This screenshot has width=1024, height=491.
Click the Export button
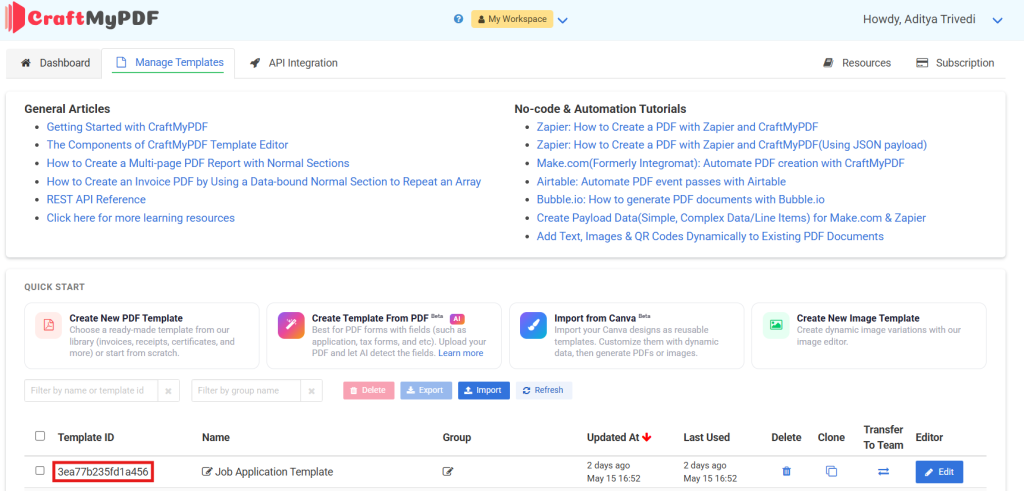pos(426,390)
